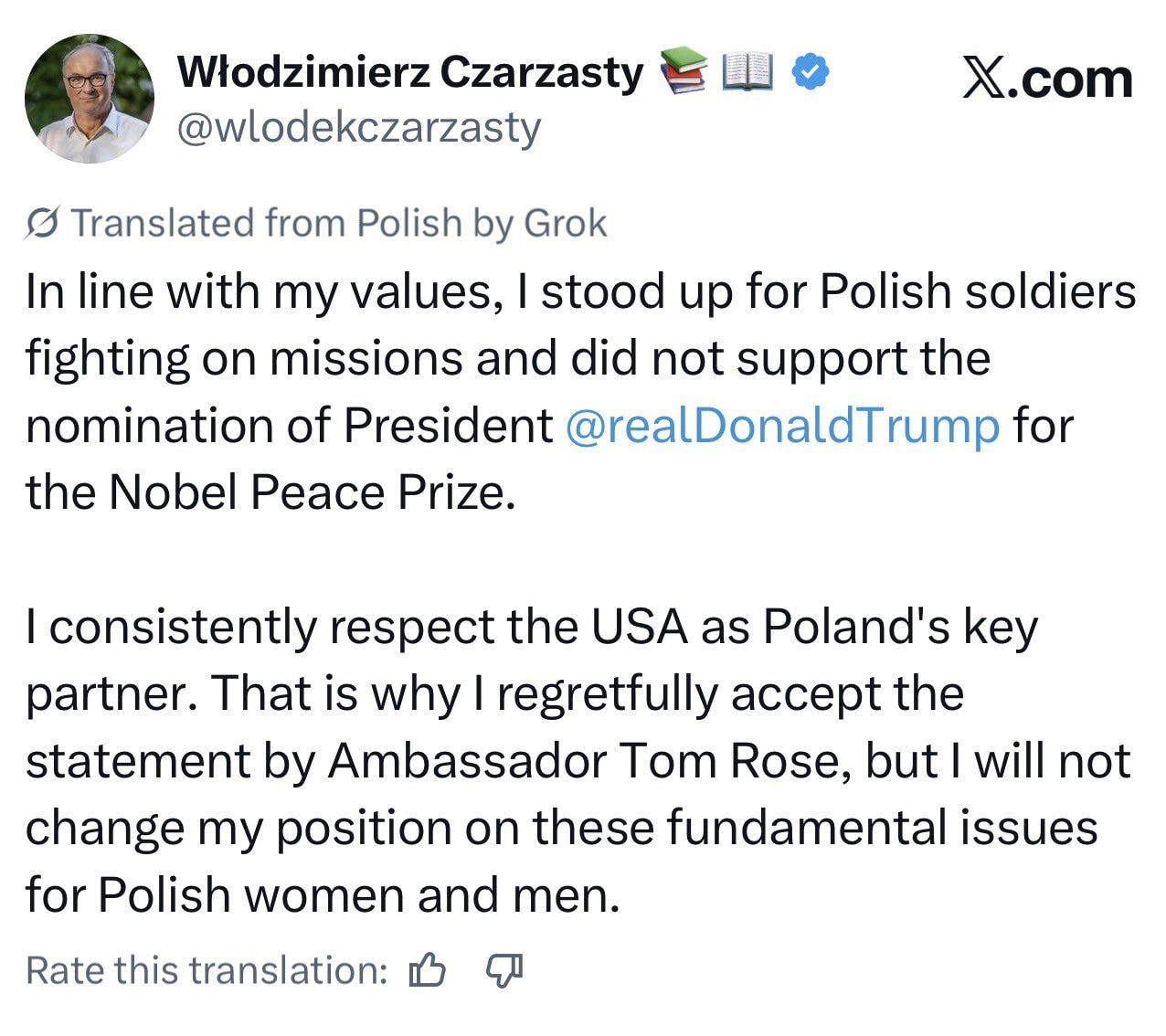Click the blue verified checkmark badge
1166x1036 pixels.
pos(810,71)
